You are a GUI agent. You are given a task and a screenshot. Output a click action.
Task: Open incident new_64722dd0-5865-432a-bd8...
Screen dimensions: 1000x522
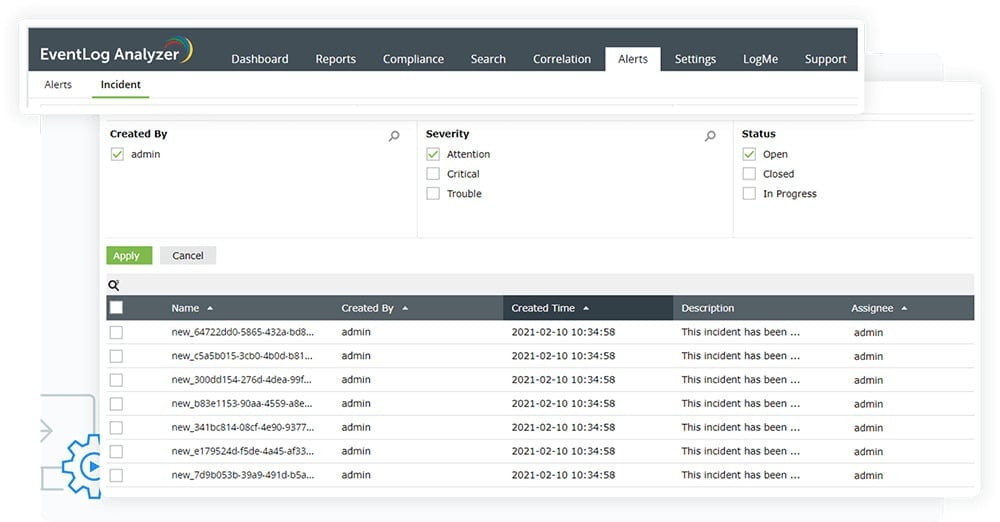(242, 332)
